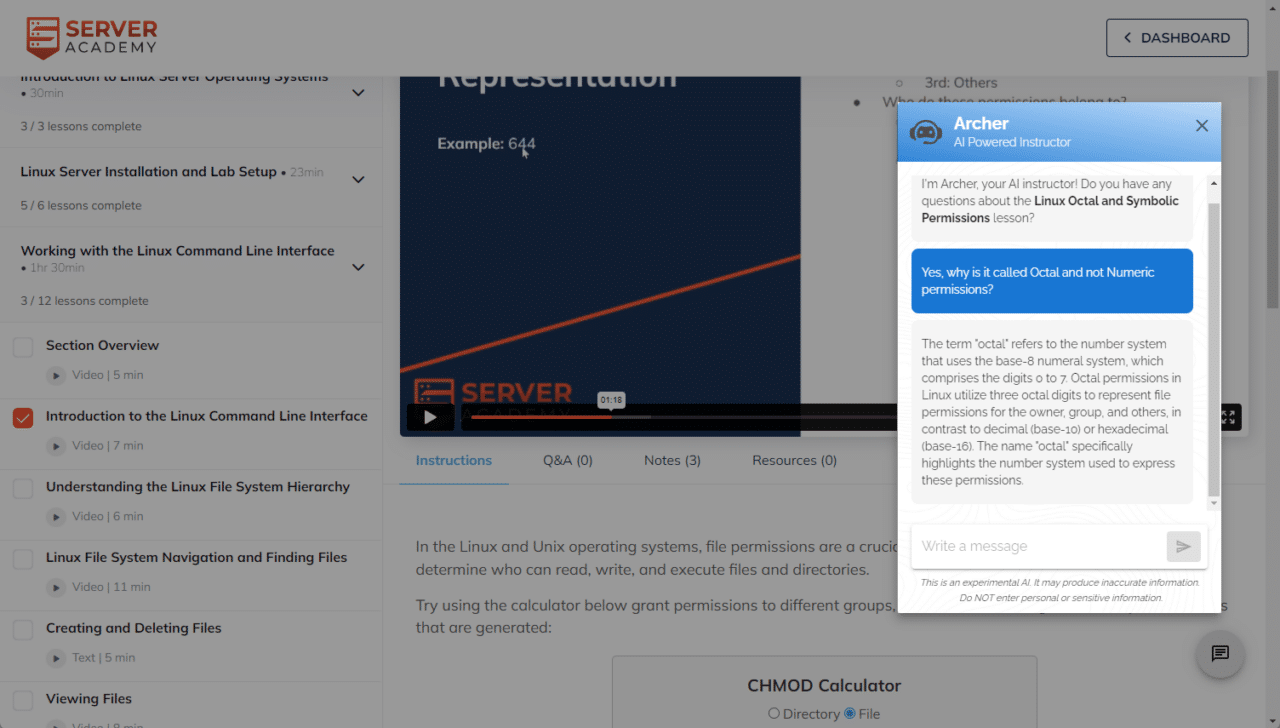Check the Section Overview lesson checkbox
1280x728 pixels.
23,347
